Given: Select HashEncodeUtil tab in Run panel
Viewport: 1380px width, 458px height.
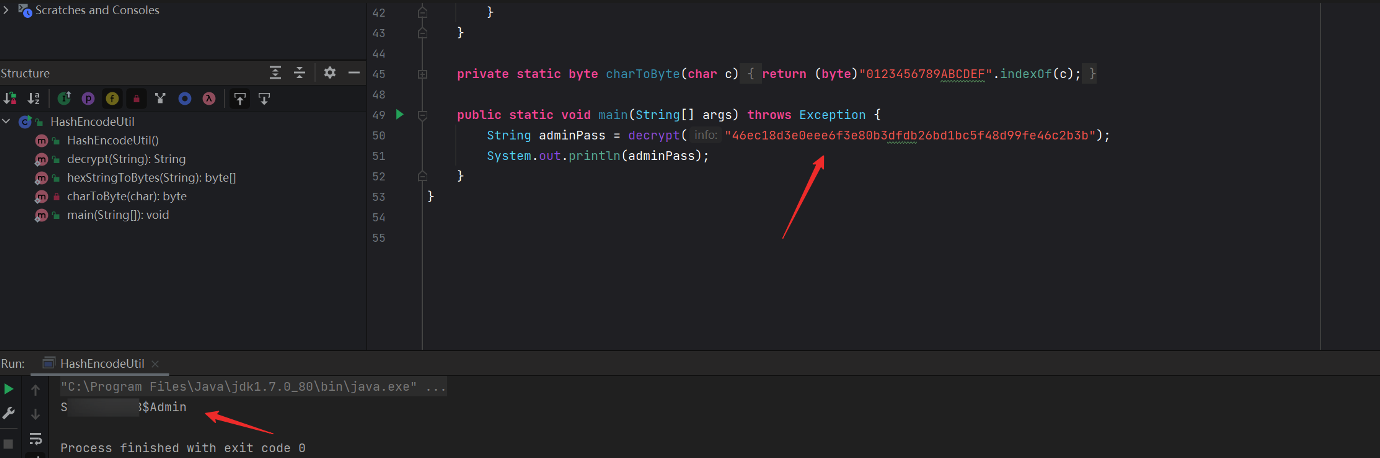Looking at the screenshot, I should (102, 364).
